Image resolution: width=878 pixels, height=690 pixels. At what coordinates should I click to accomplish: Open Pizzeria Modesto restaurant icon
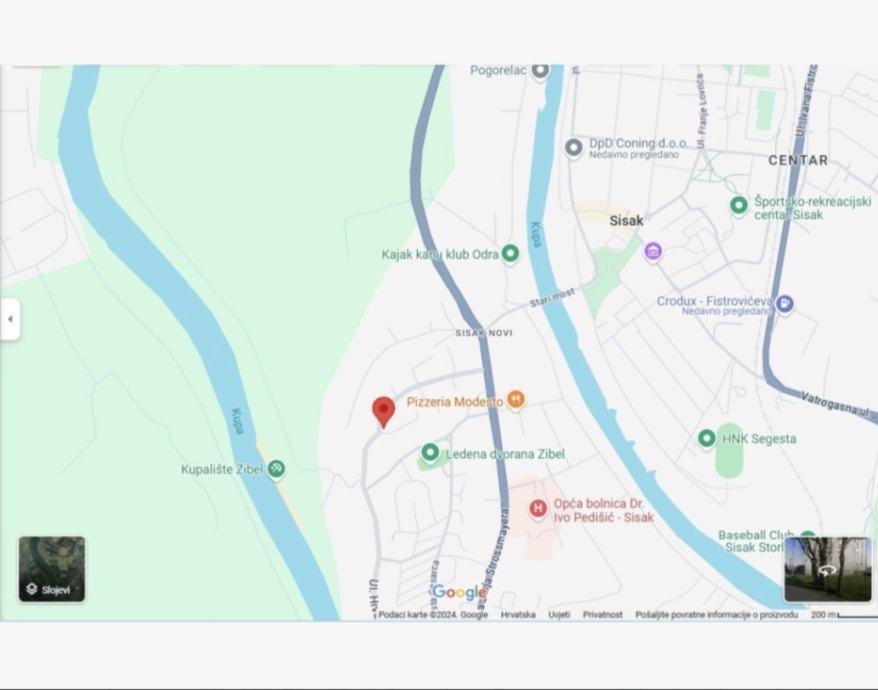point(516,400)
